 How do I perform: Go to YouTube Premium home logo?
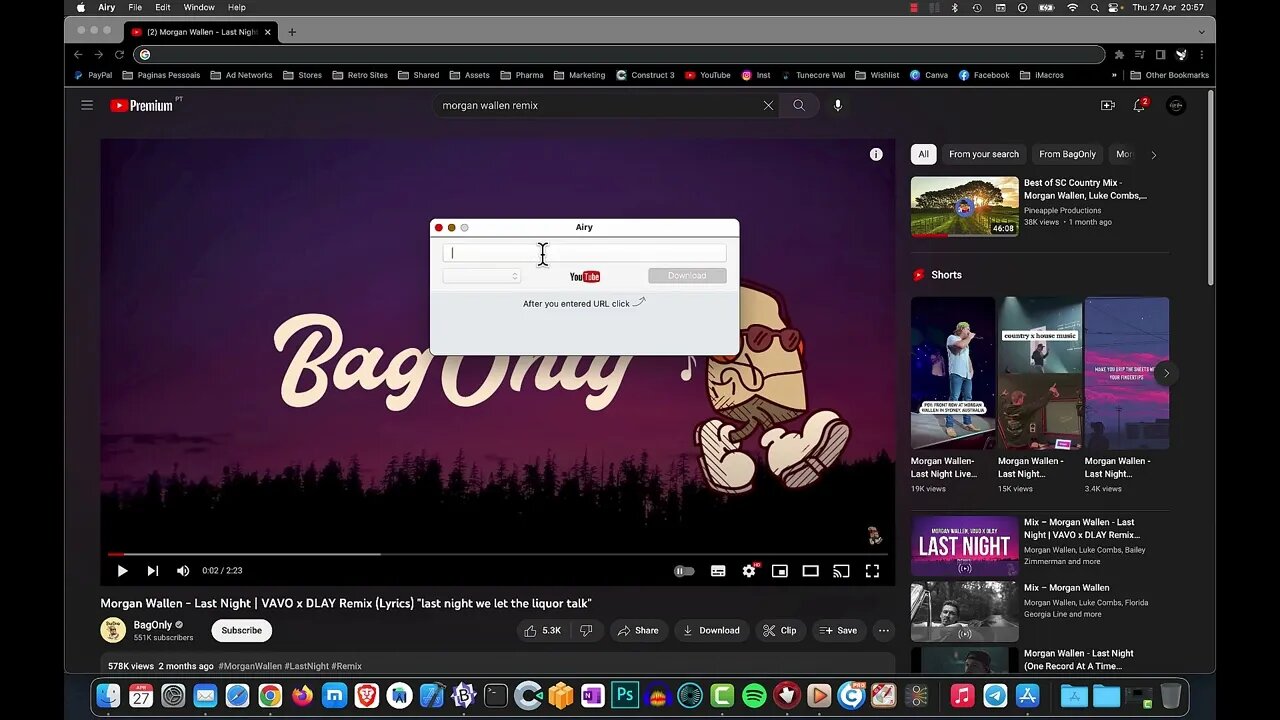pyautogui.click(x=142, y=105)
